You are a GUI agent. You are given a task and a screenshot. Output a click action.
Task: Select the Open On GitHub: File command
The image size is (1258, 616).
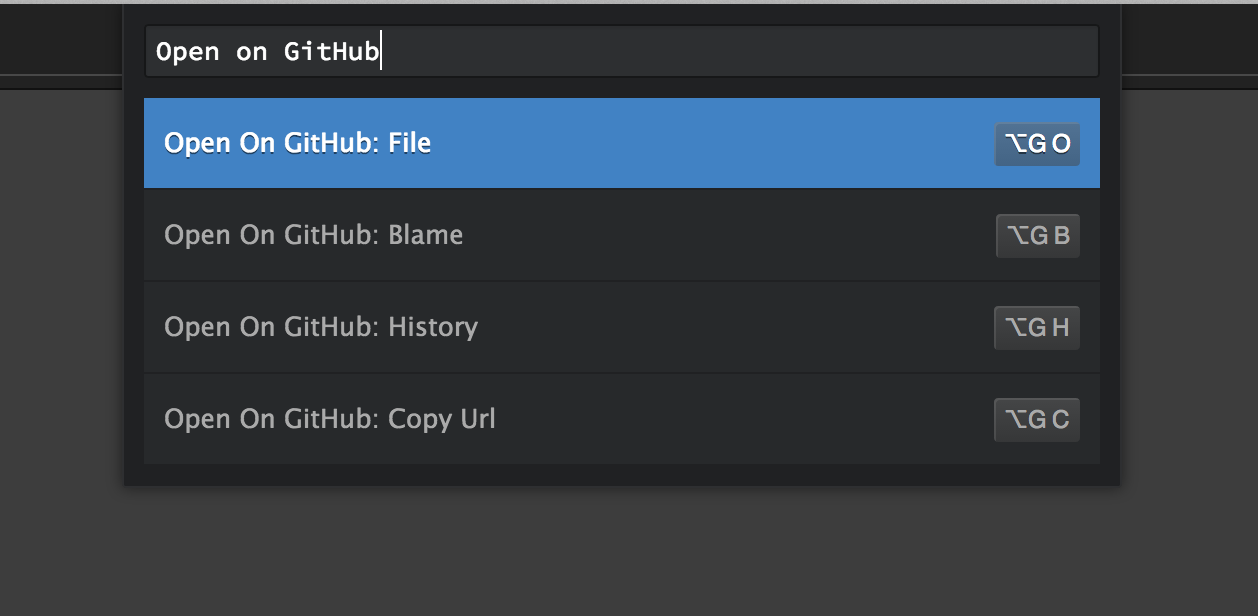297,143
